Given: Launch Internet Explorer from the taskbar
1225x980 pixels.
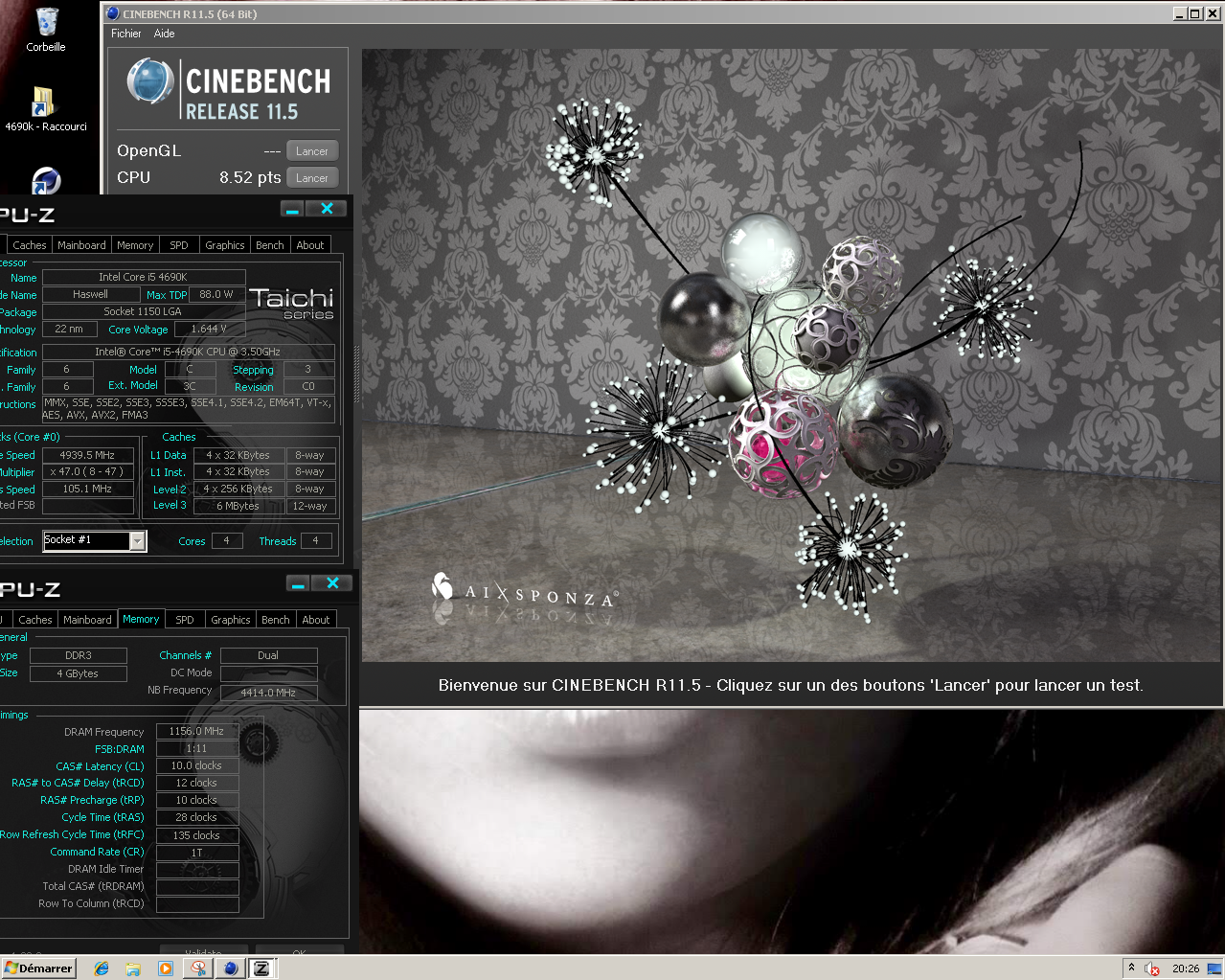Looking at the screenshot, I should tap(102, 969).
